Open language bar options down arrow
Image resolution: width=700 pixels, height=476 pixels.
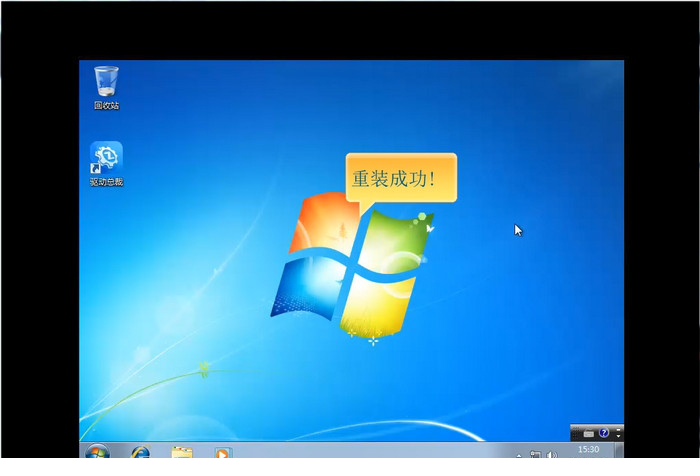[619, 436]
